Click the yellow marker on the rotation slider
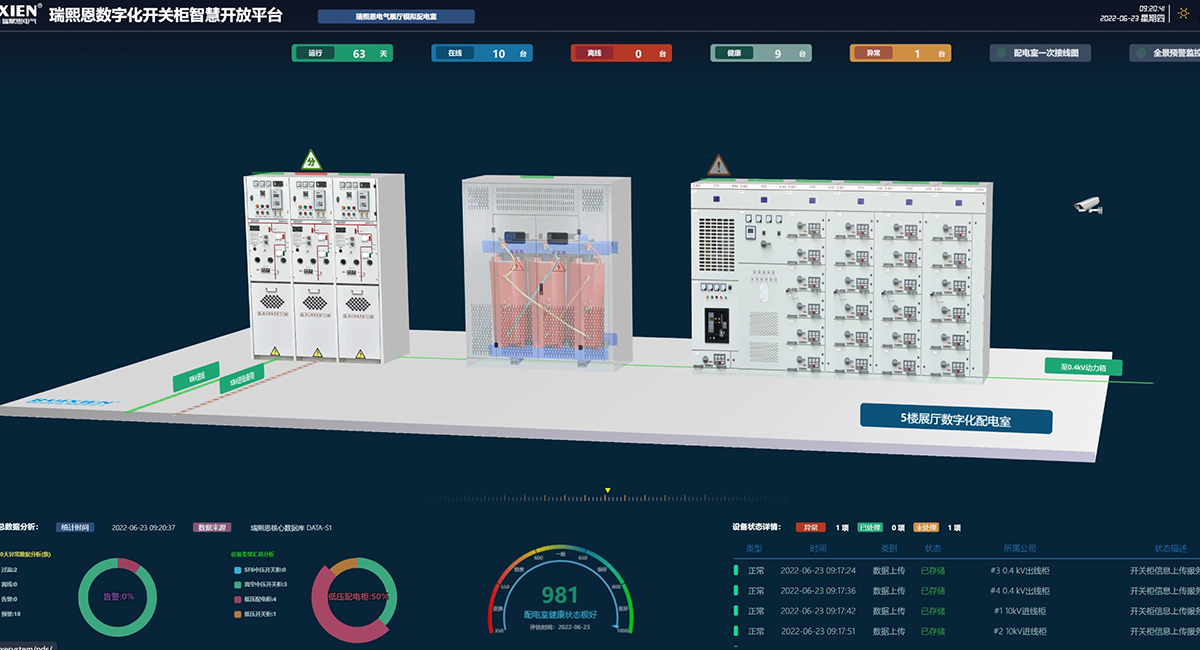This screenshot has width=1200, height=650. click(607, 490)
